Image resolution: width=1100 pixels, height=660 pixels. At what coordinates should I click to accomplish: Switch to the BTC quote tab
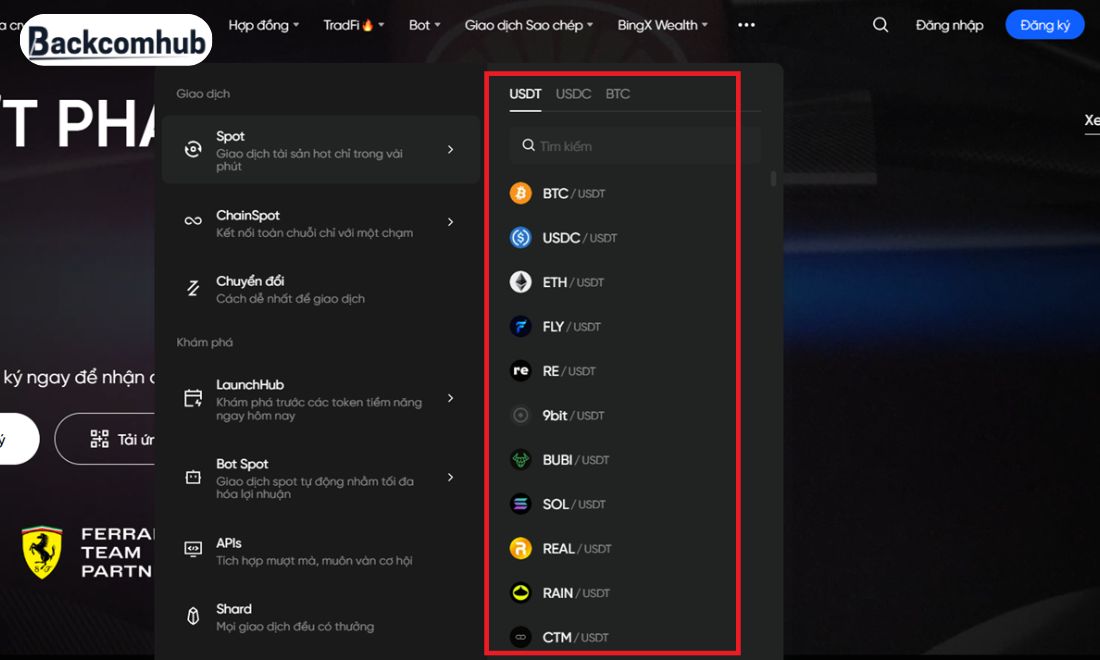coord(617,94)
